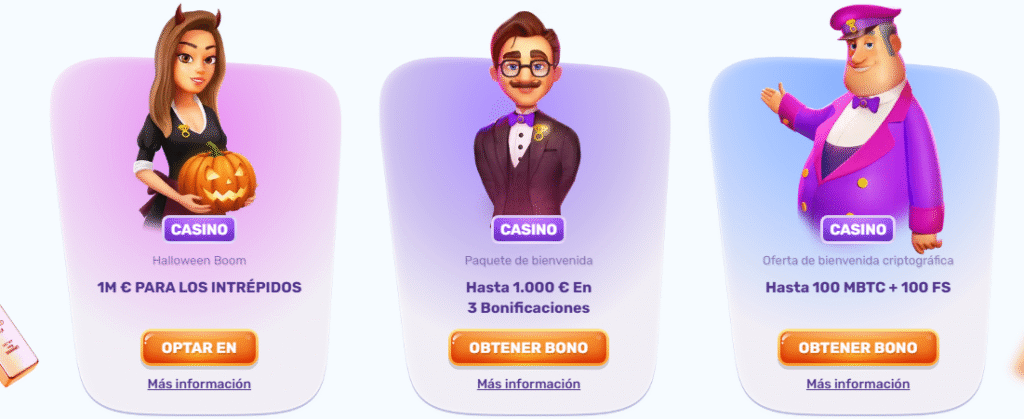This screenshot has width=1024, height=419.
Task: Open Más información under Paquete de bienvenida
Action: pyautogui.click(x=528, y=384)
